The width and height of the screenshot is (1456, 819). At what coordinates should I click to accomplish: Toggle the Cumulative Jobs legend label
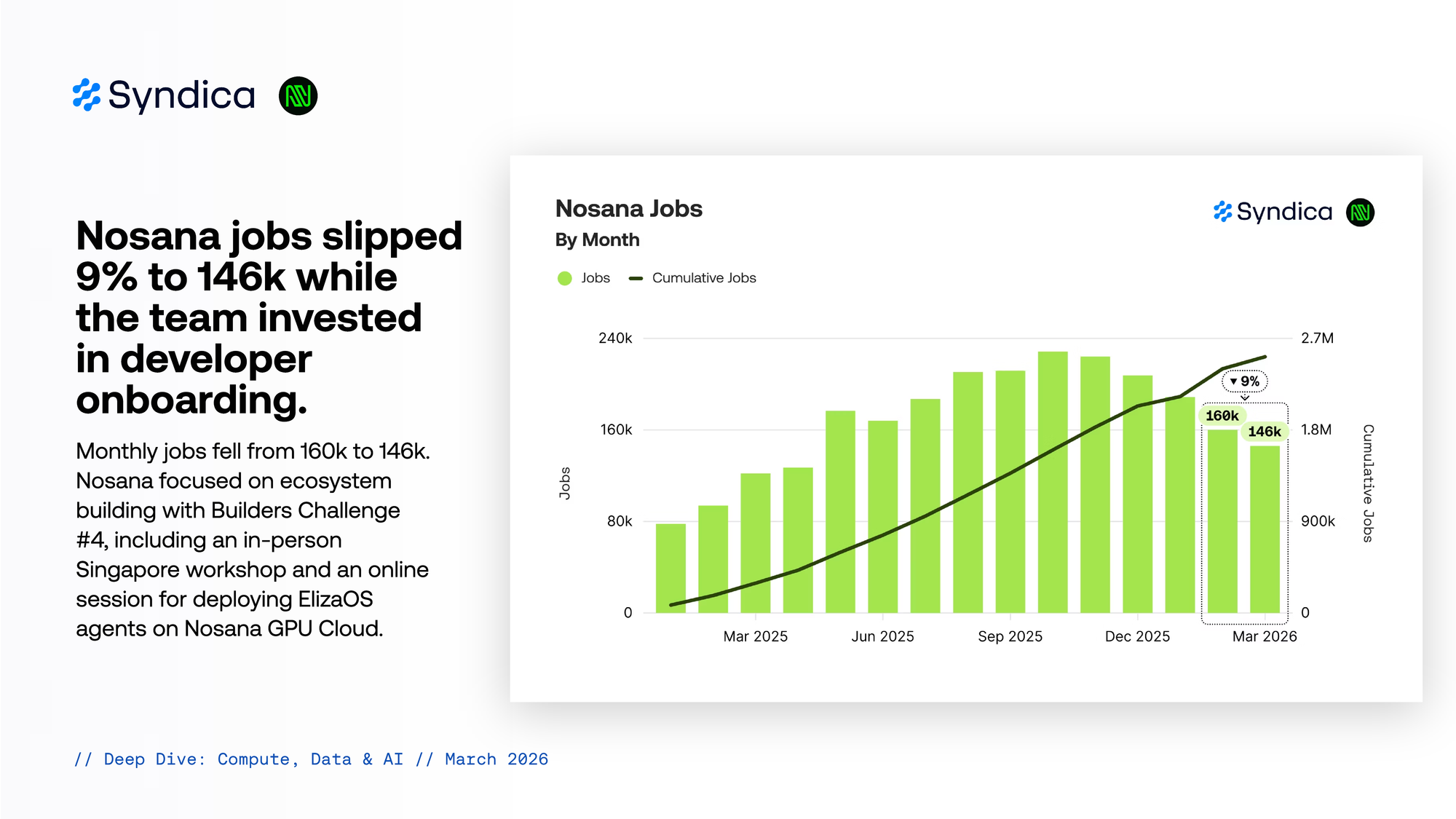(703, 278)
